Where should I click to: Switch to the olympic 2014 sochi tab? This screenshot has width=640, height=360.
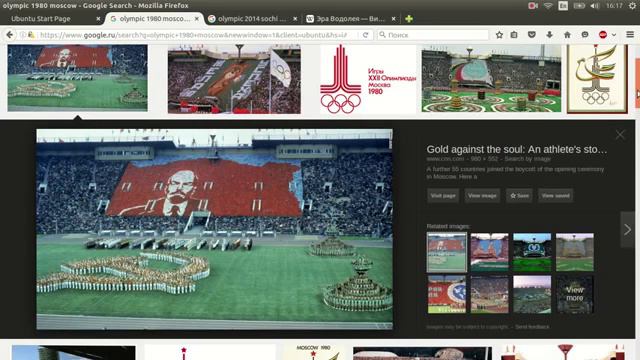tap(252, 19)
